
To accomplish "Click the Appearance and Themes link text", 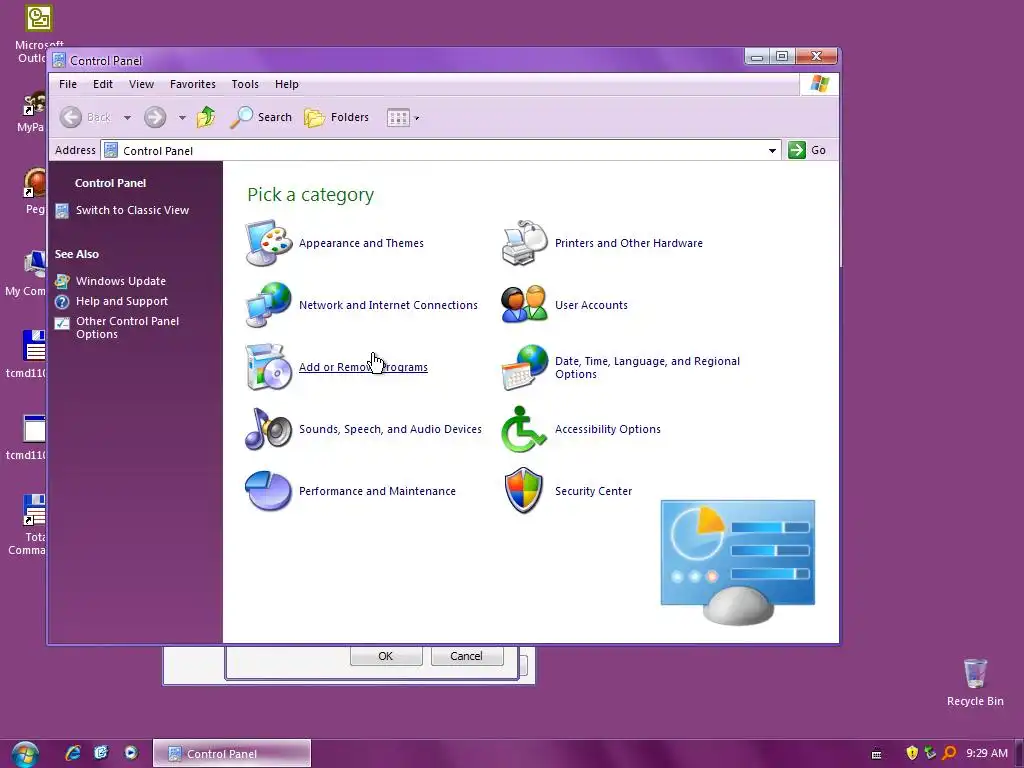I will point(361,243).
